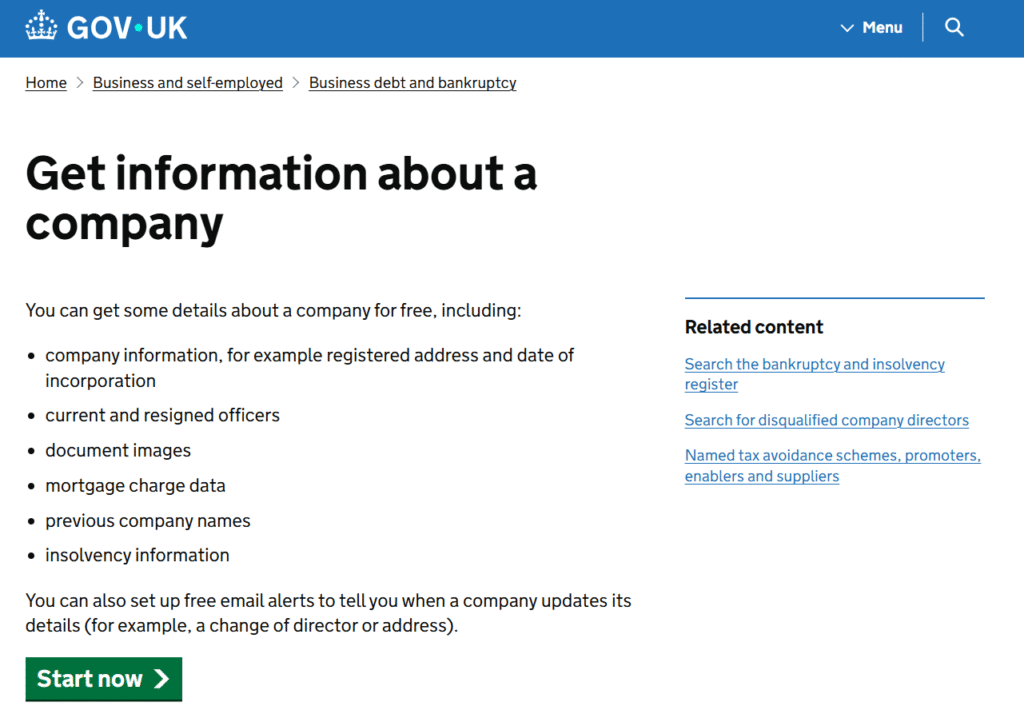Screen dimensions: 1024x726
Task: Navigate to Business debt and bankruptcy
Action: (x=412, y=83)
